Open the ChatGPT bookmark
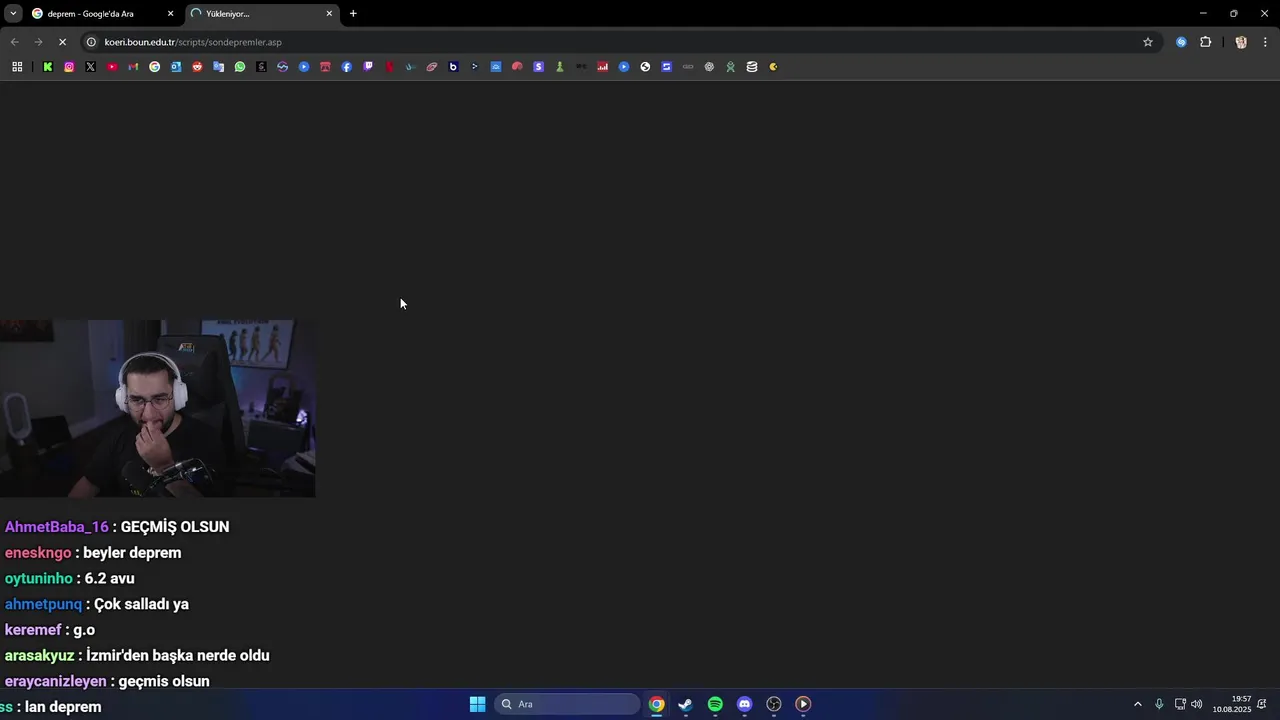 click(709, 67)
